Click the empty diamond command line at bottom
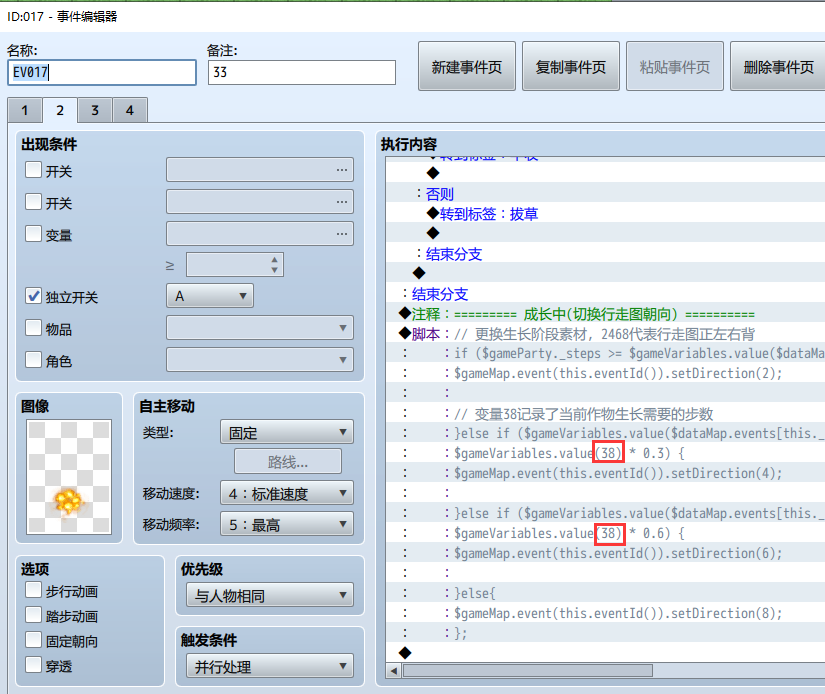Screen dimensions: 825x694 [x=605, y=653]
